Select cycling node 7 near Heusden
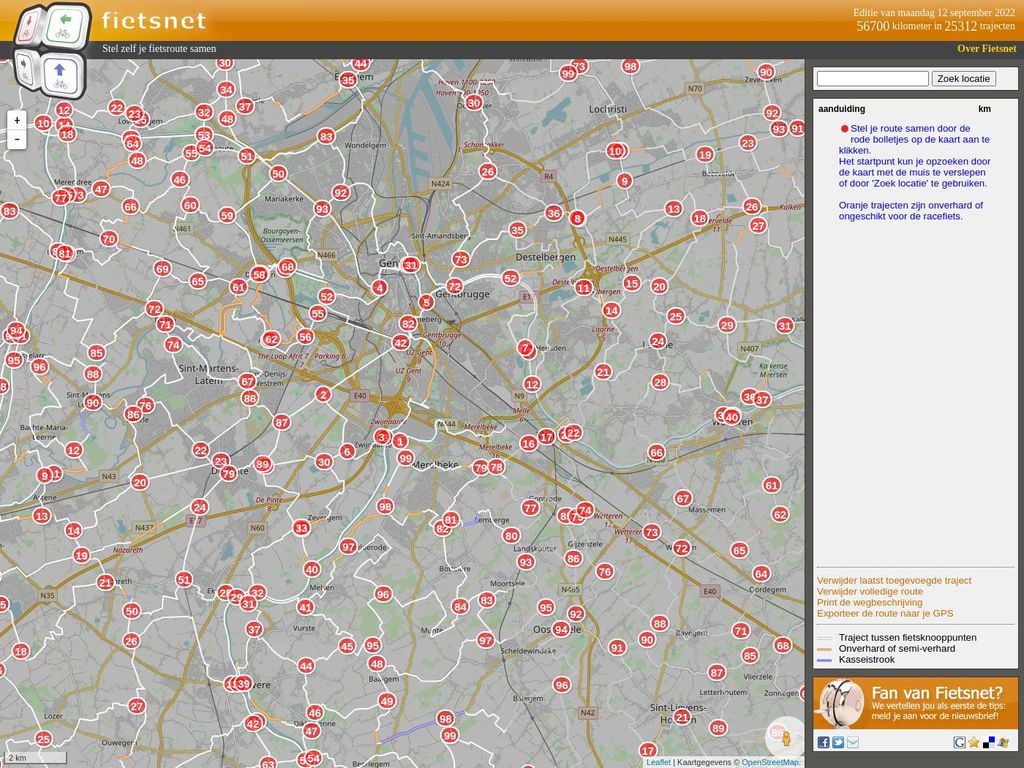Screen dimensions: 1024x768 click(525, 348)
